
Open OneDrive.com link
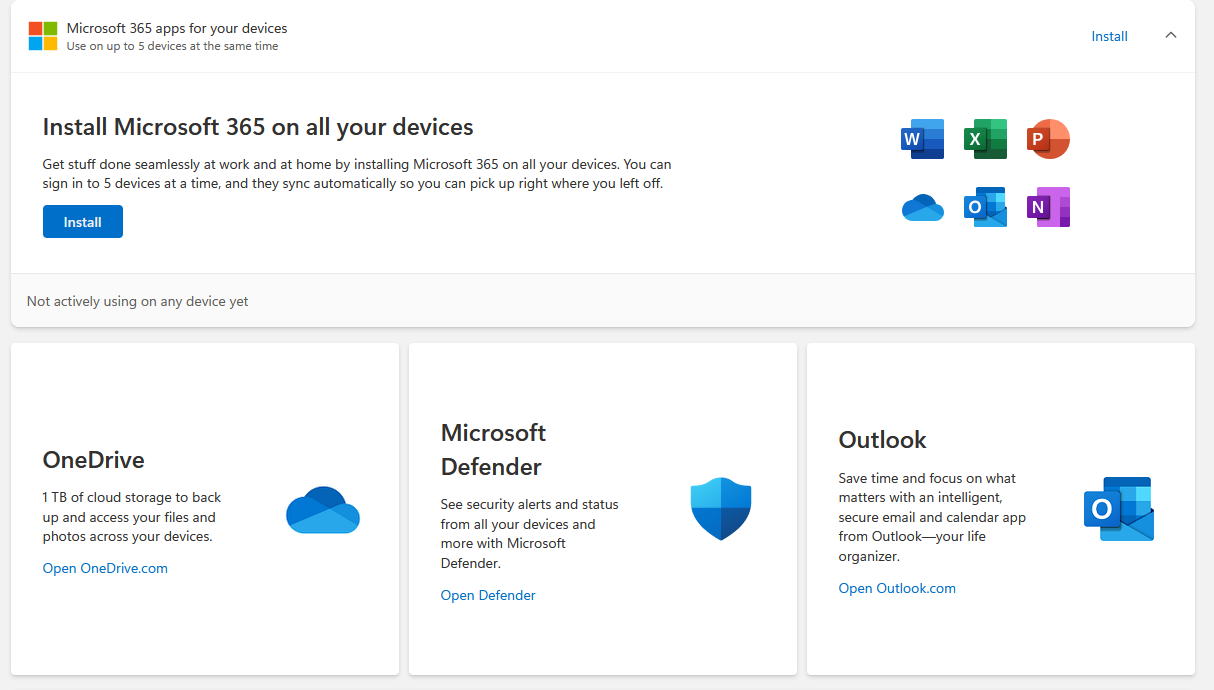pos(105,568)
